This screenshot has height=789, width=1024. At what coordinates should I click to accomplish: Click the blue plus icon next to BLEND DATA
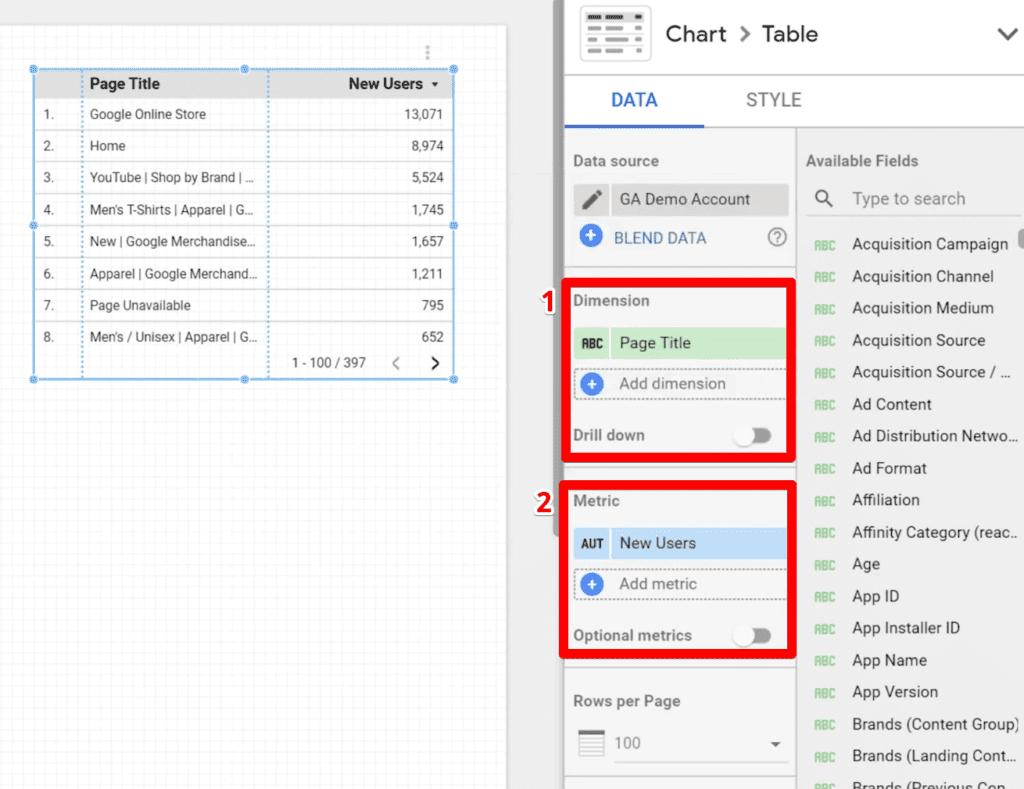click(x=591, y=237)
